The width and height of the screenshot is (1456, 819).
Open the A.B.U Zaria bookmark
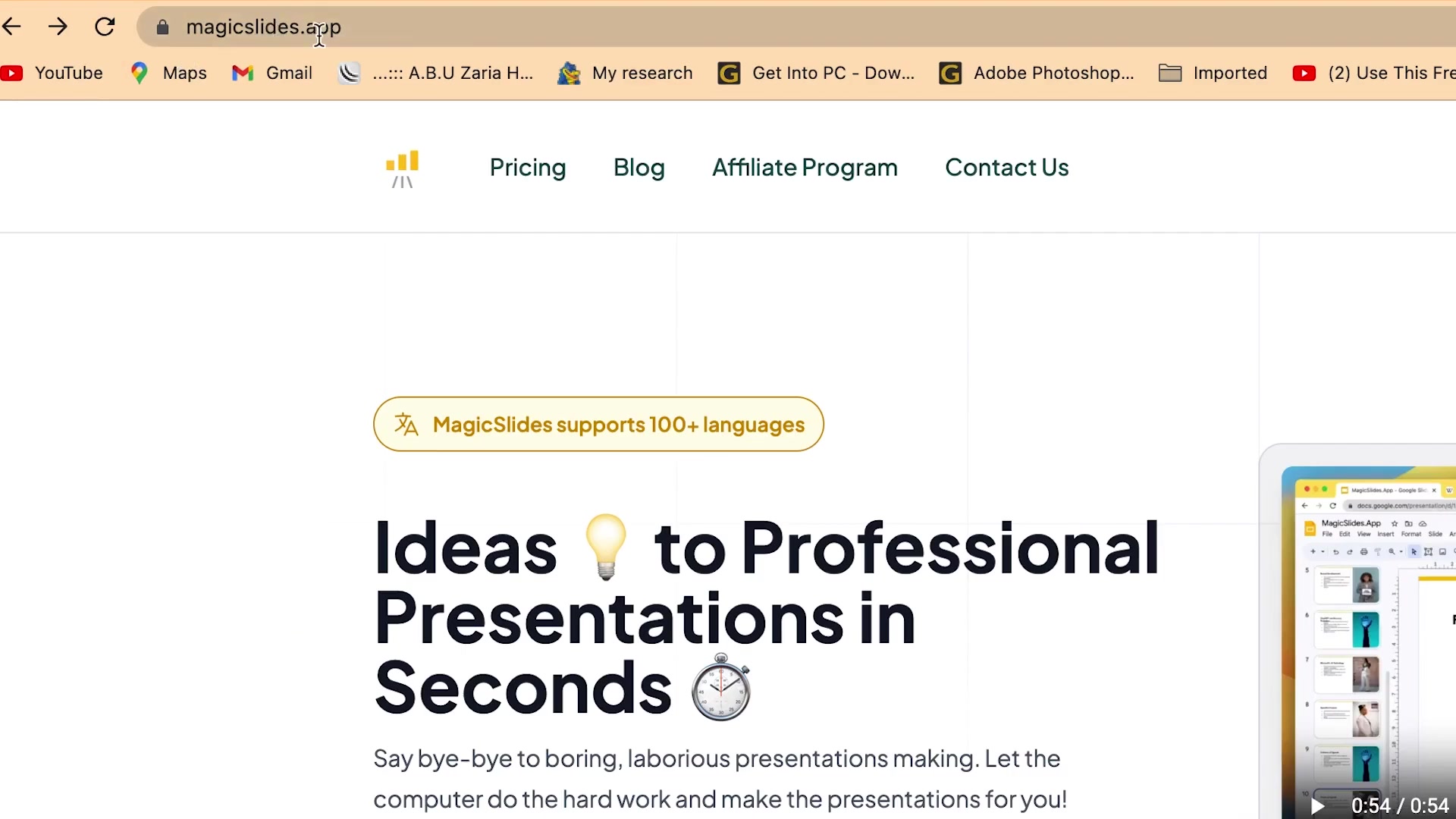pos(435,74)
